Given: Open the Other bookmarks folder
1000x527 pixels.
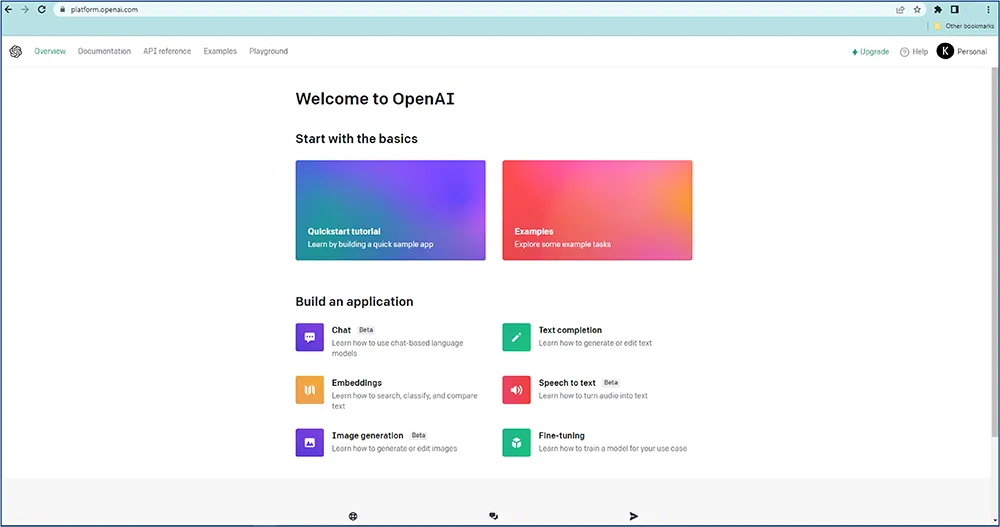Looking at the screenshot, I should 963,26.
